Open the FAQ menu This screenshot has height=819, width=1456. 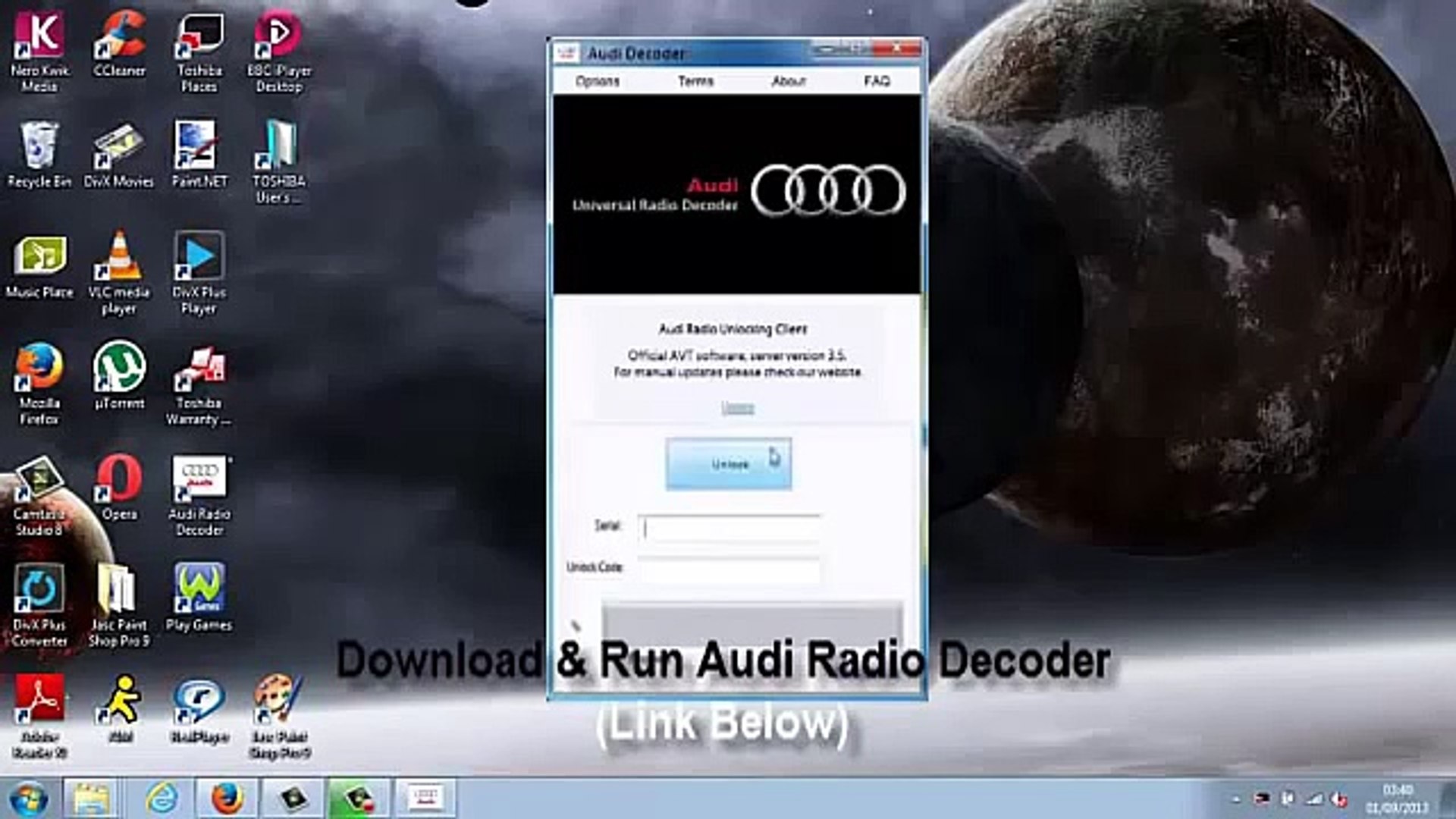(x=877, y=80)
